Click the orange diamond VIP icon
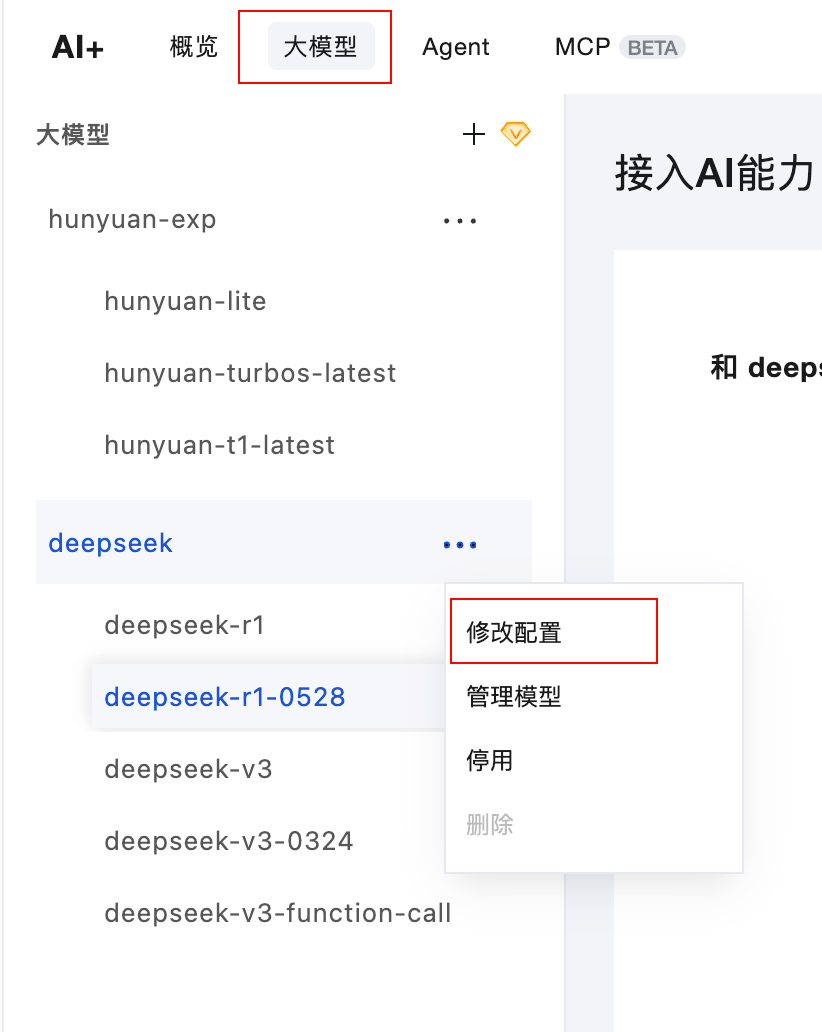Viewport: 822px width, 1032px height. 515,134
